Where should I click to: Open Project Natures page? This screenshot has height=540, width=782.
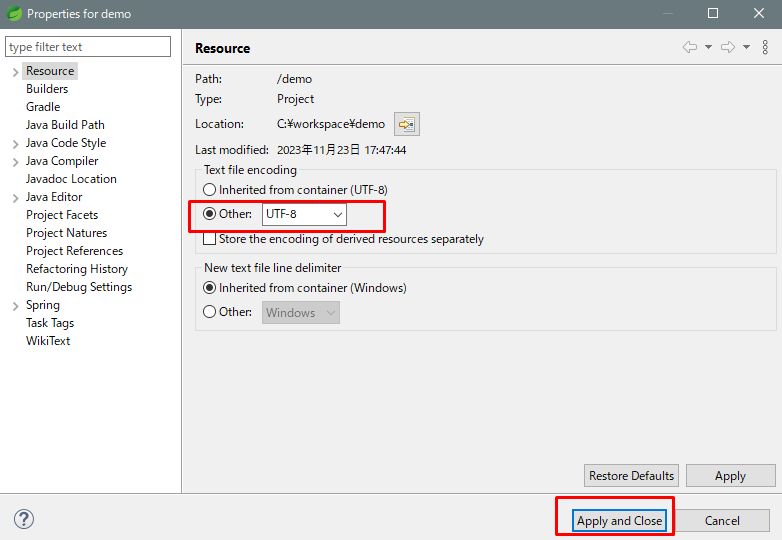tap(66, 232)
